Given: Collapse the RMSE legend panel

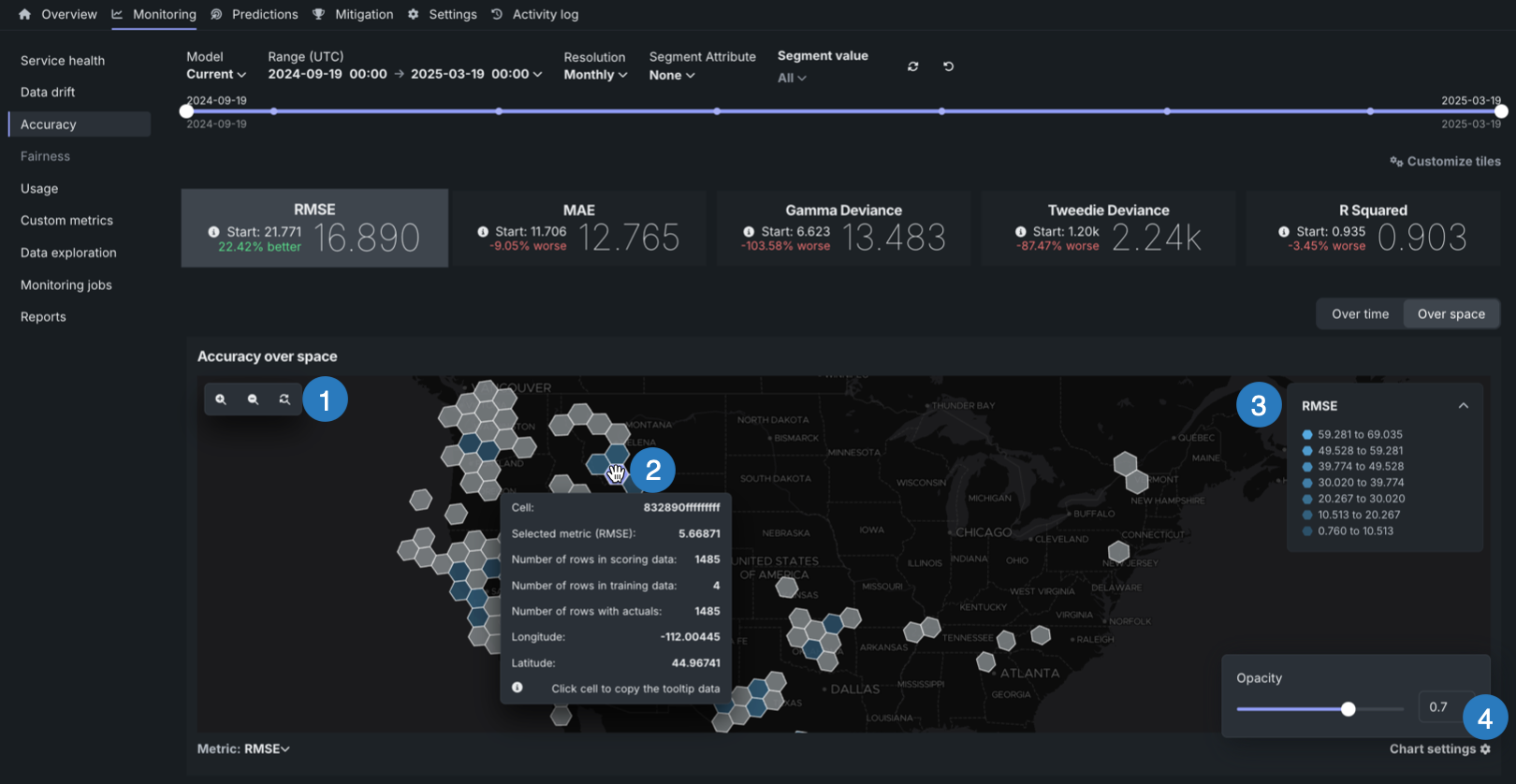Looking at the screenshot, I should coord(1464,406).
